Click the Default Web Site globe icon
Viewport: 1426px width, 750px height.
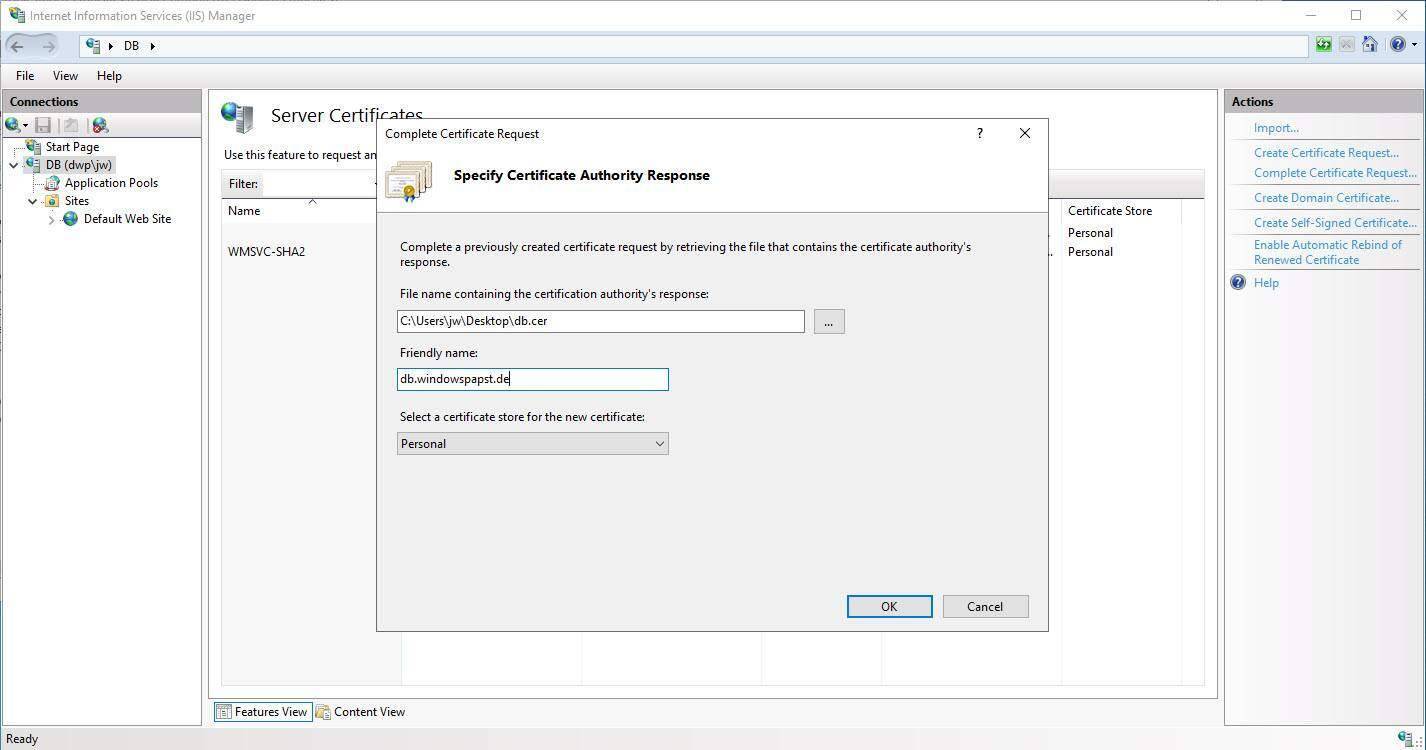click(x=71, y=219)
